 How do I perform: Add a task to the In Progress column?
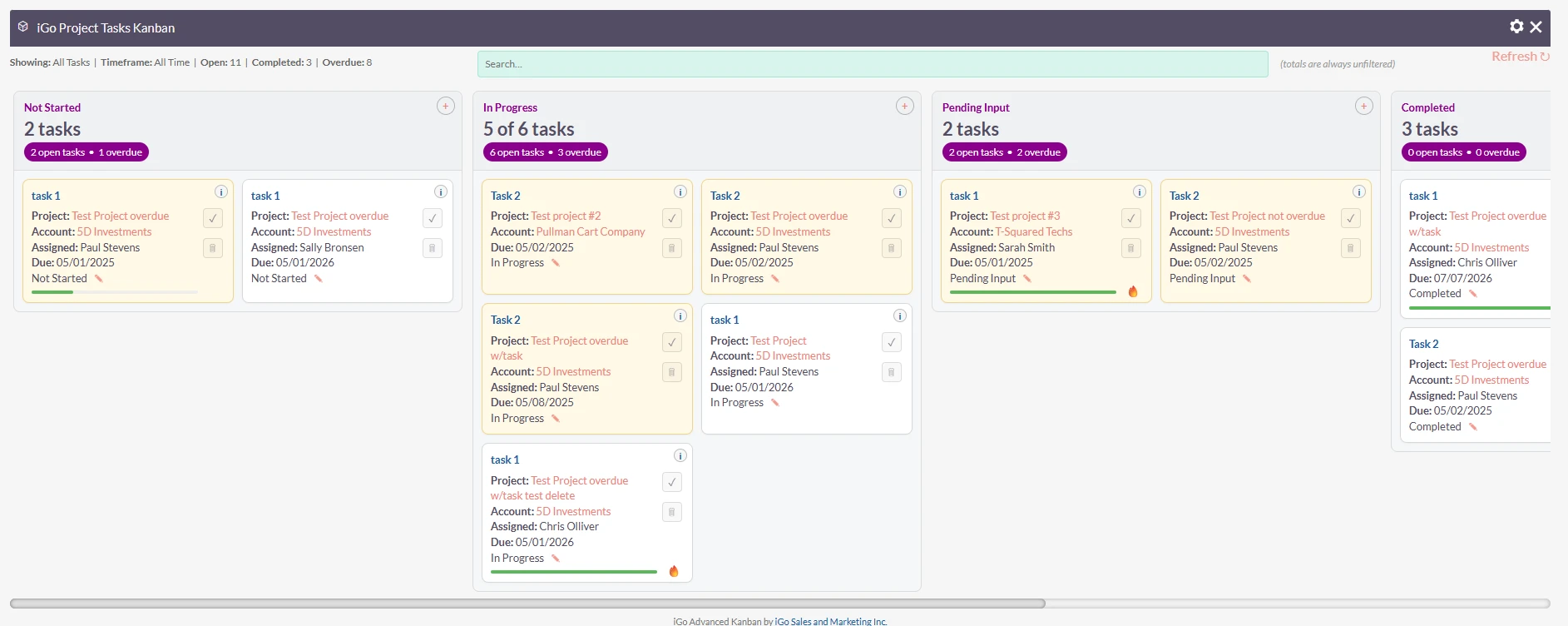[x=905, y=106]
